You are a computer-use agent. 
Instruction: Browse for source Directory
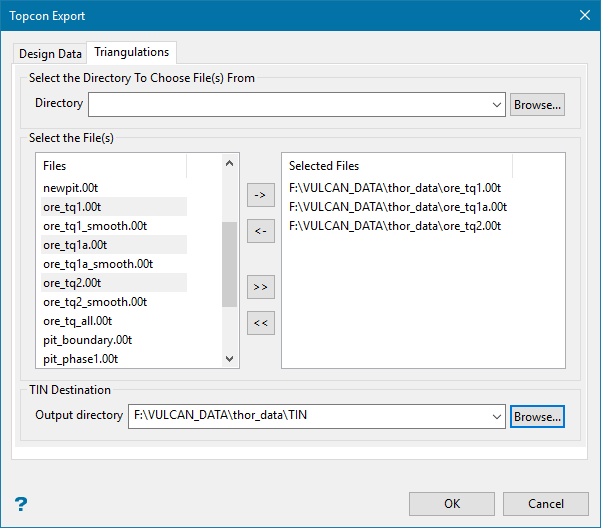537,104
